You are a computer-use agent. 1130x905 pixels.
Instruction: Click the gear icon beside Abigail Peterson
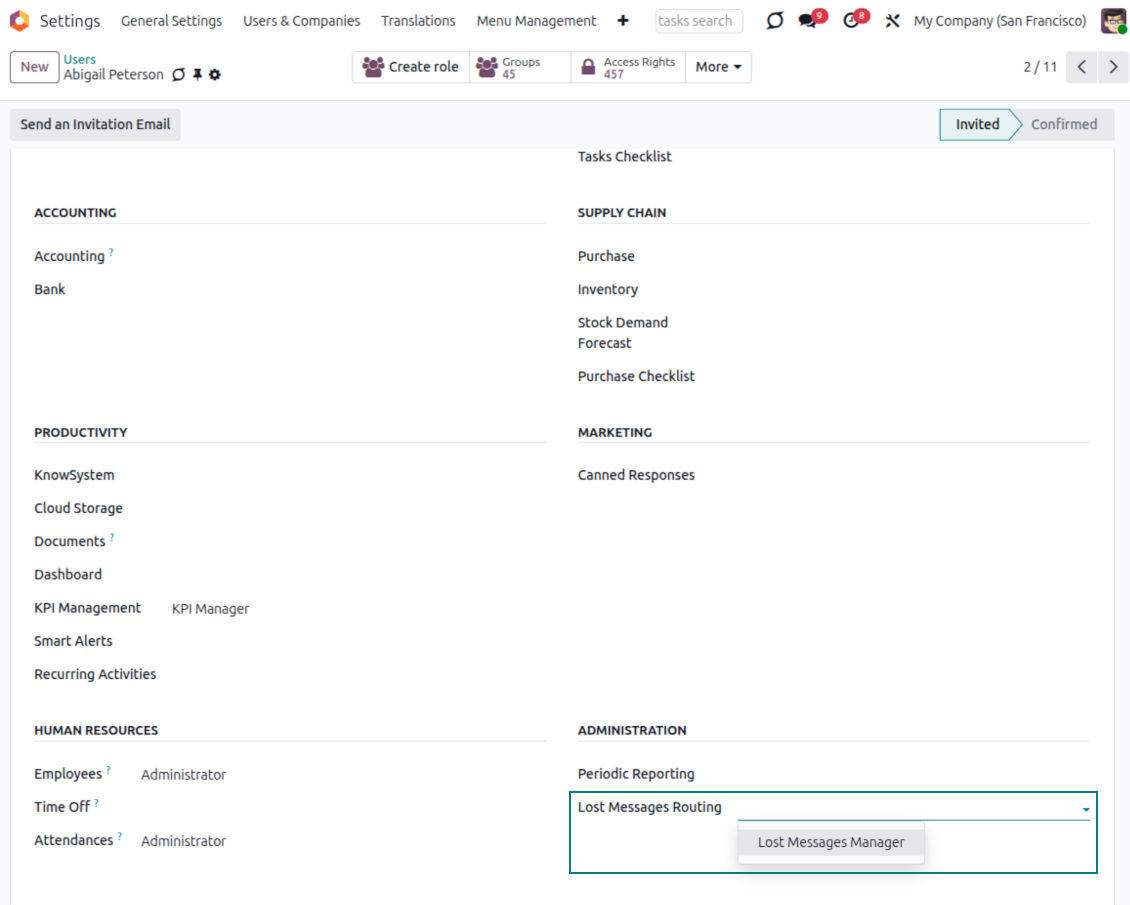pos(215,75)
